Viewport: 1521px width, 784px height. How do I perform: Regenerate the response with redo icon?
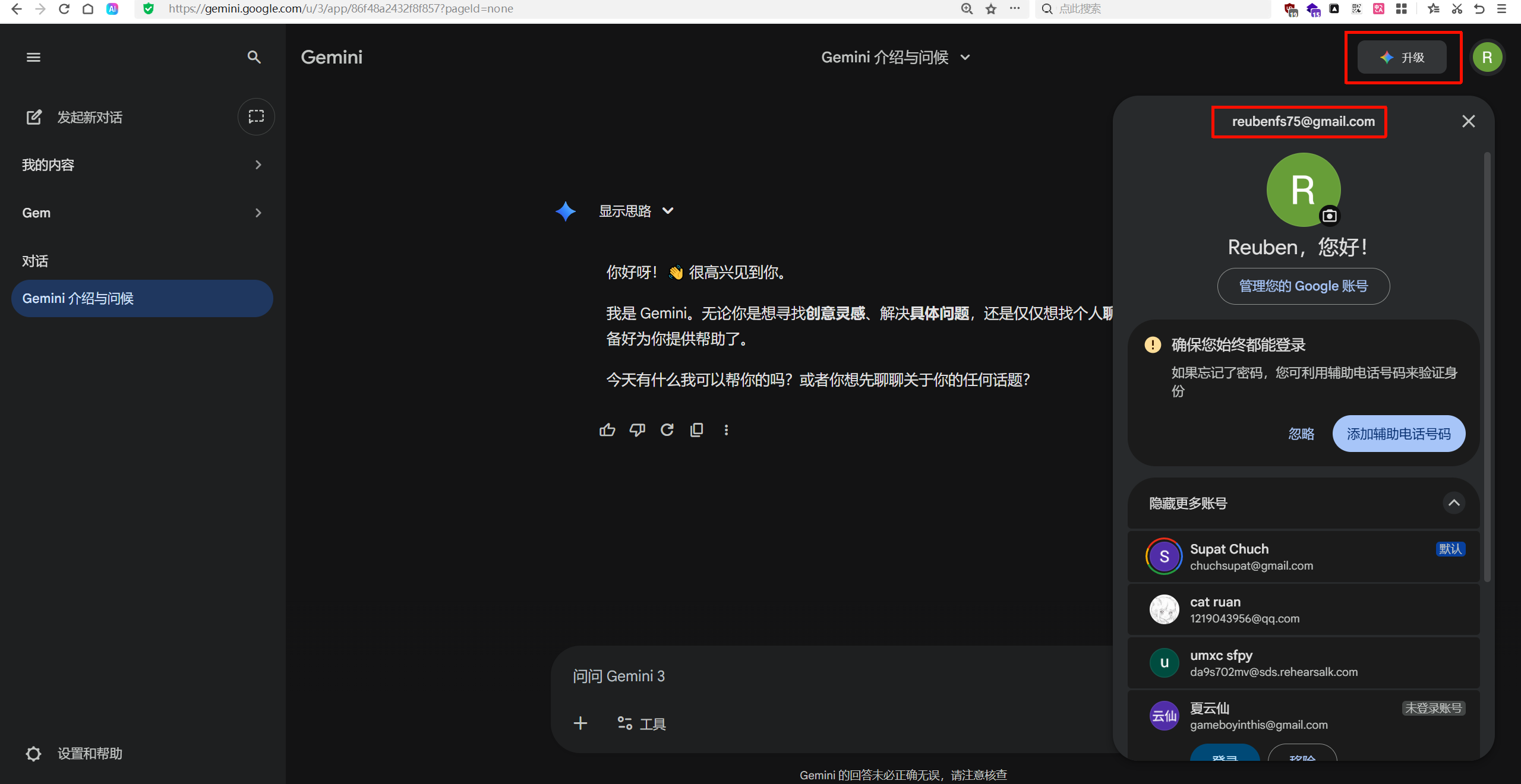pos(667,429)
